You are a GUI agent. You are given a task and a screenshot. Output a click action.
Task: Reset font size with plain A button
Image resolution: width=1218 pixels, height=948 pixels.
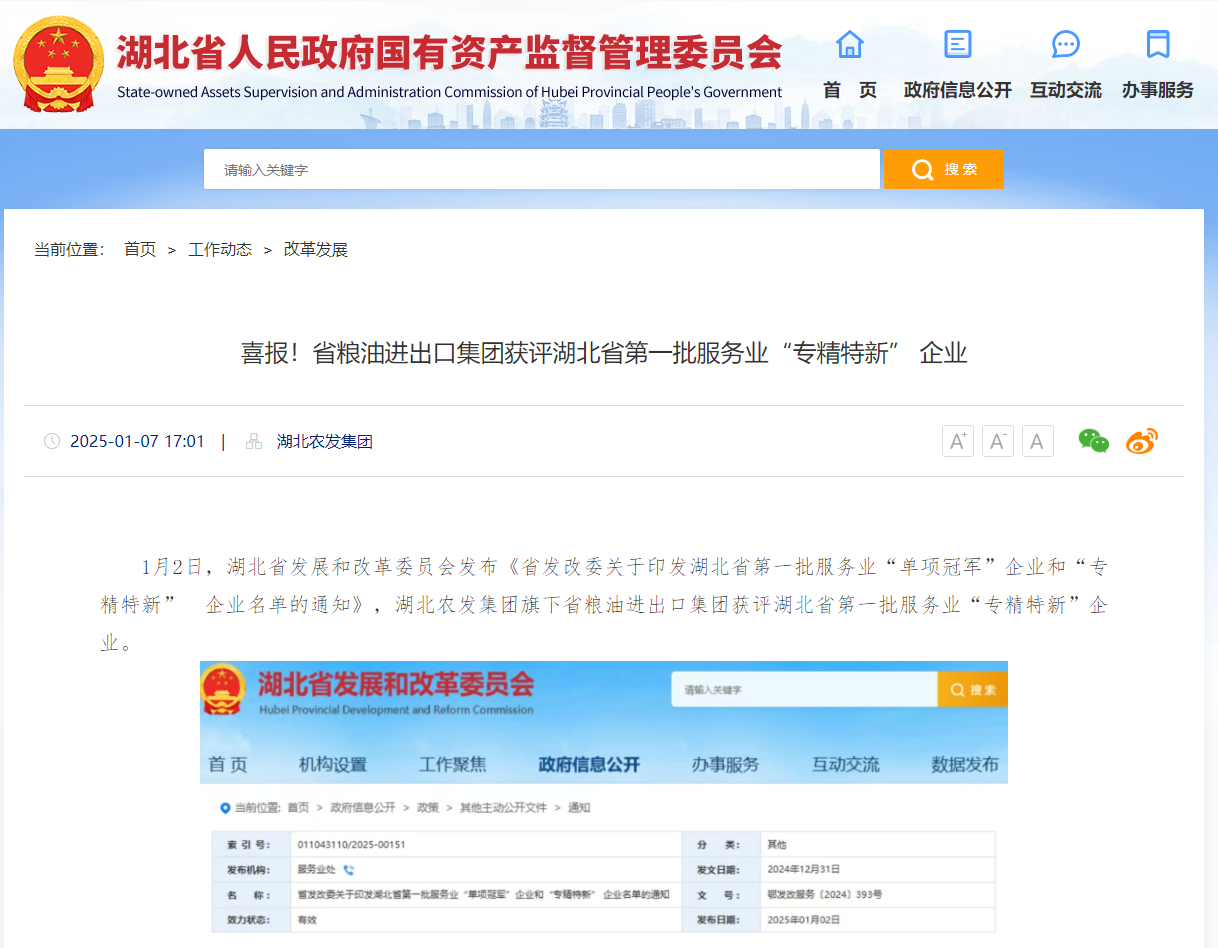tap(1037, 441)
